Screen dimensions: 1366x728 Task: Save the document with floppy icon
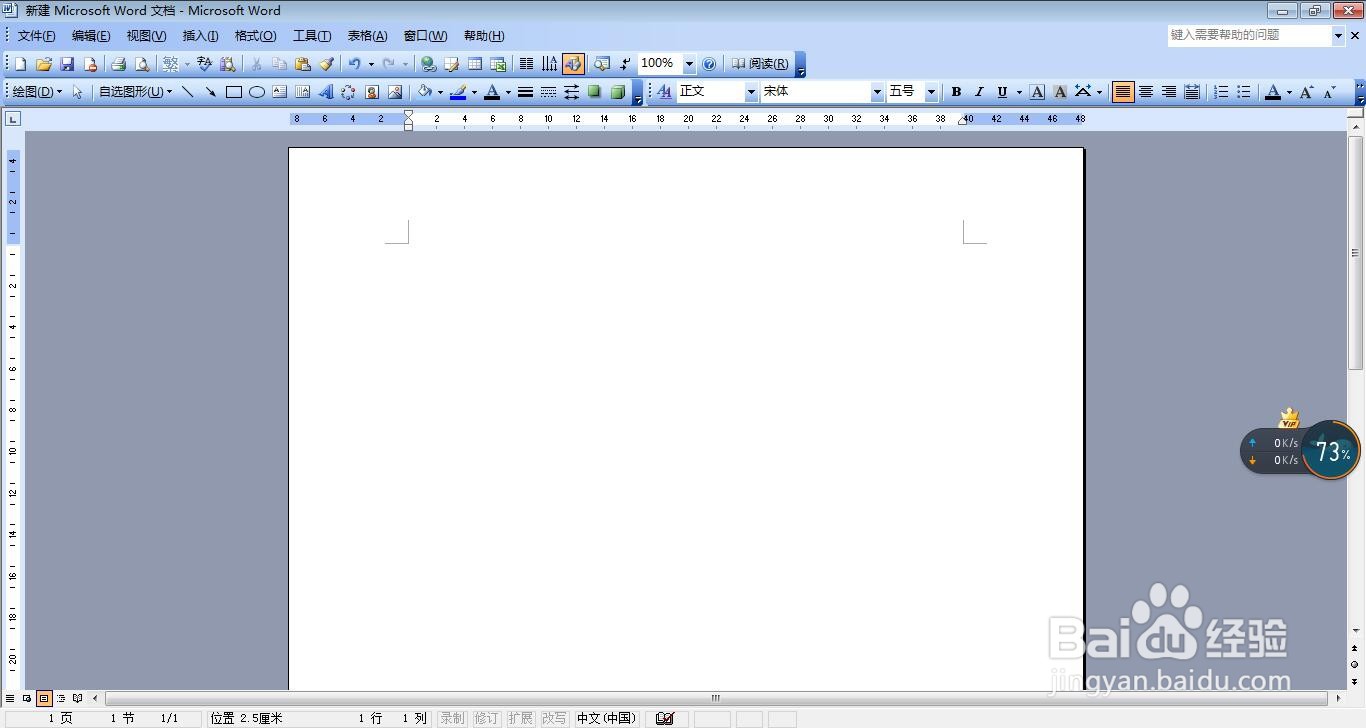(x=67, y=64)
